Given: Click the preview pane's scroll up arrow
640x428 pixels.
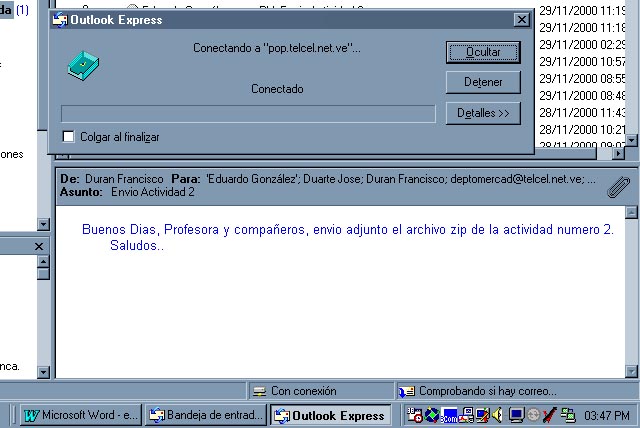Looking at the screenshot, I should coord(631,212).
